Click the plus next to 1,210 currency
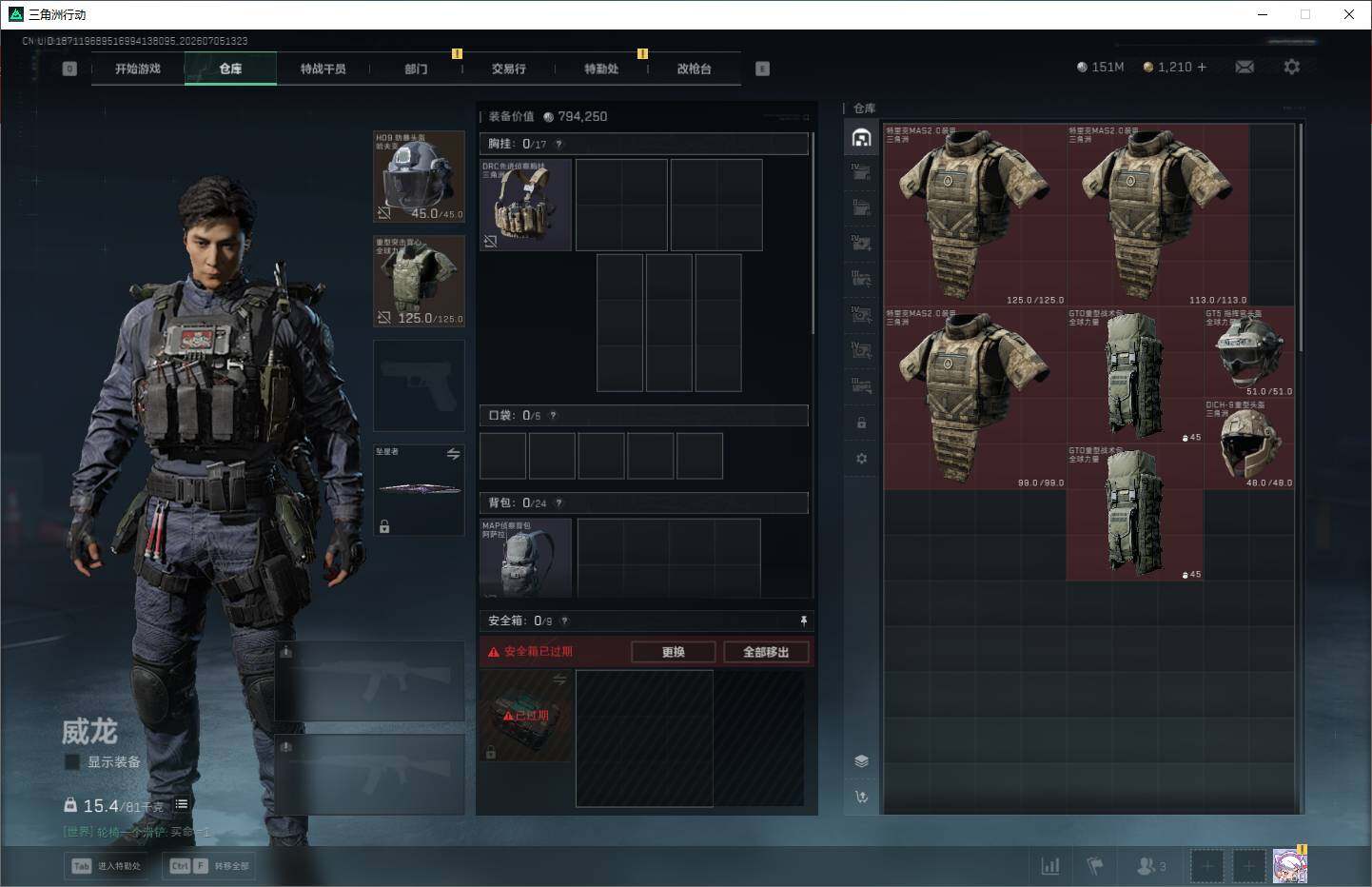Viewport: 1372px width, 887px height. [1202, 67]
